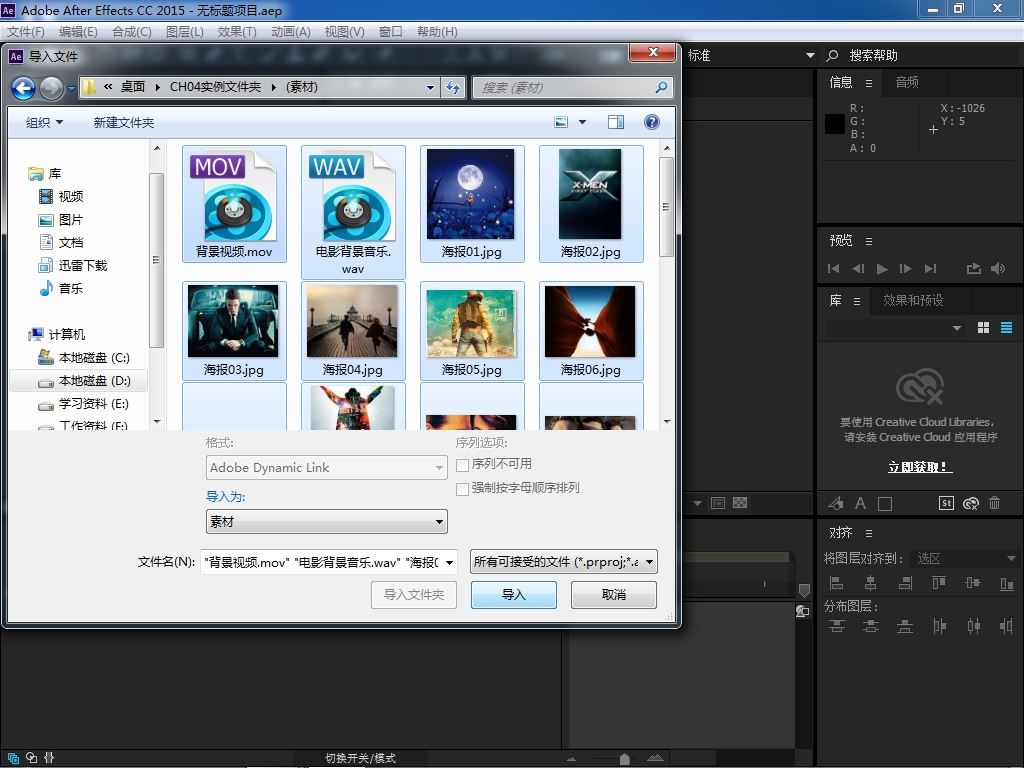Adjust the timeline zoom slider handle
Viewport: 1024px width, 768px height.
pos(624,759)
